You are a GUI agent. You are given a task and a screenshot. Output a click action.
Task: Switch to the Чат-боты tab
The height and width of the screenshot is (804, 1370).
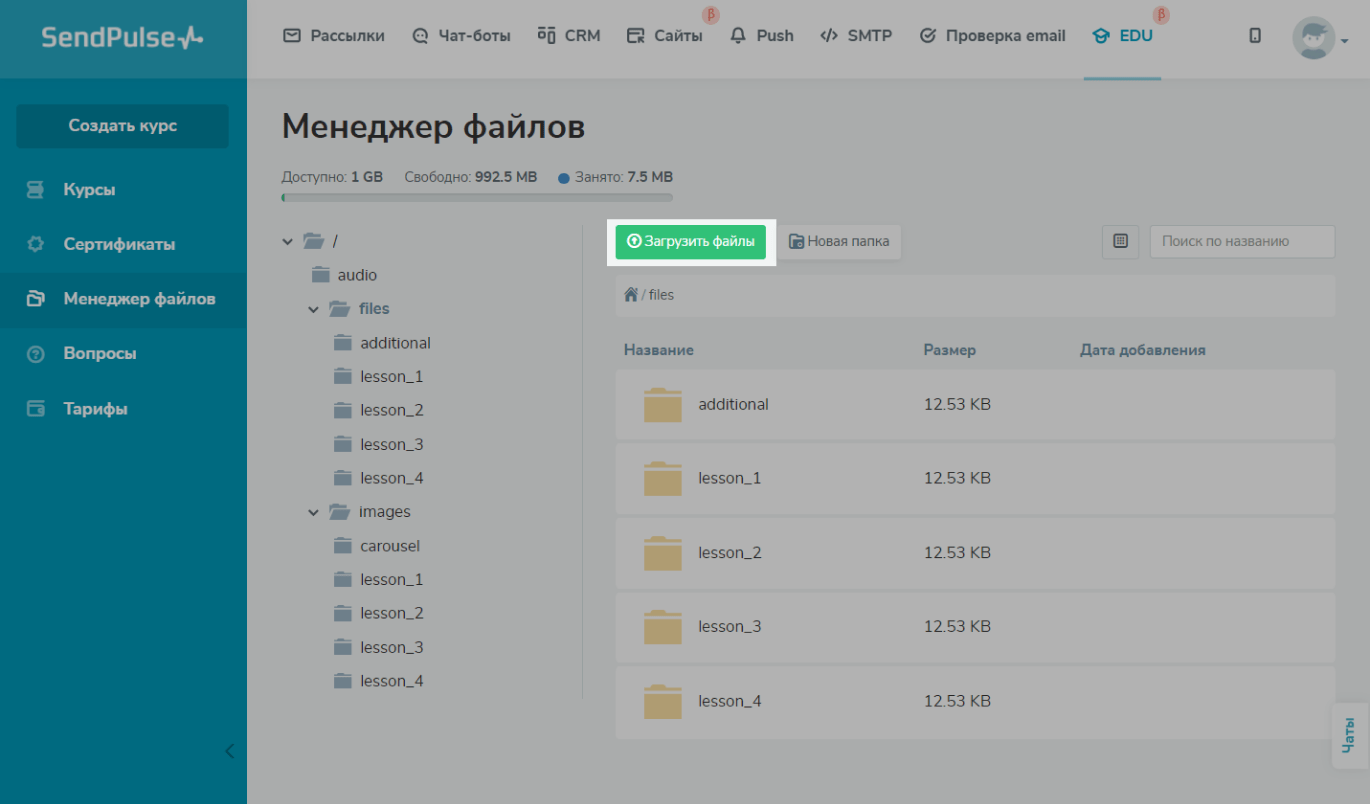click(461, 36)
